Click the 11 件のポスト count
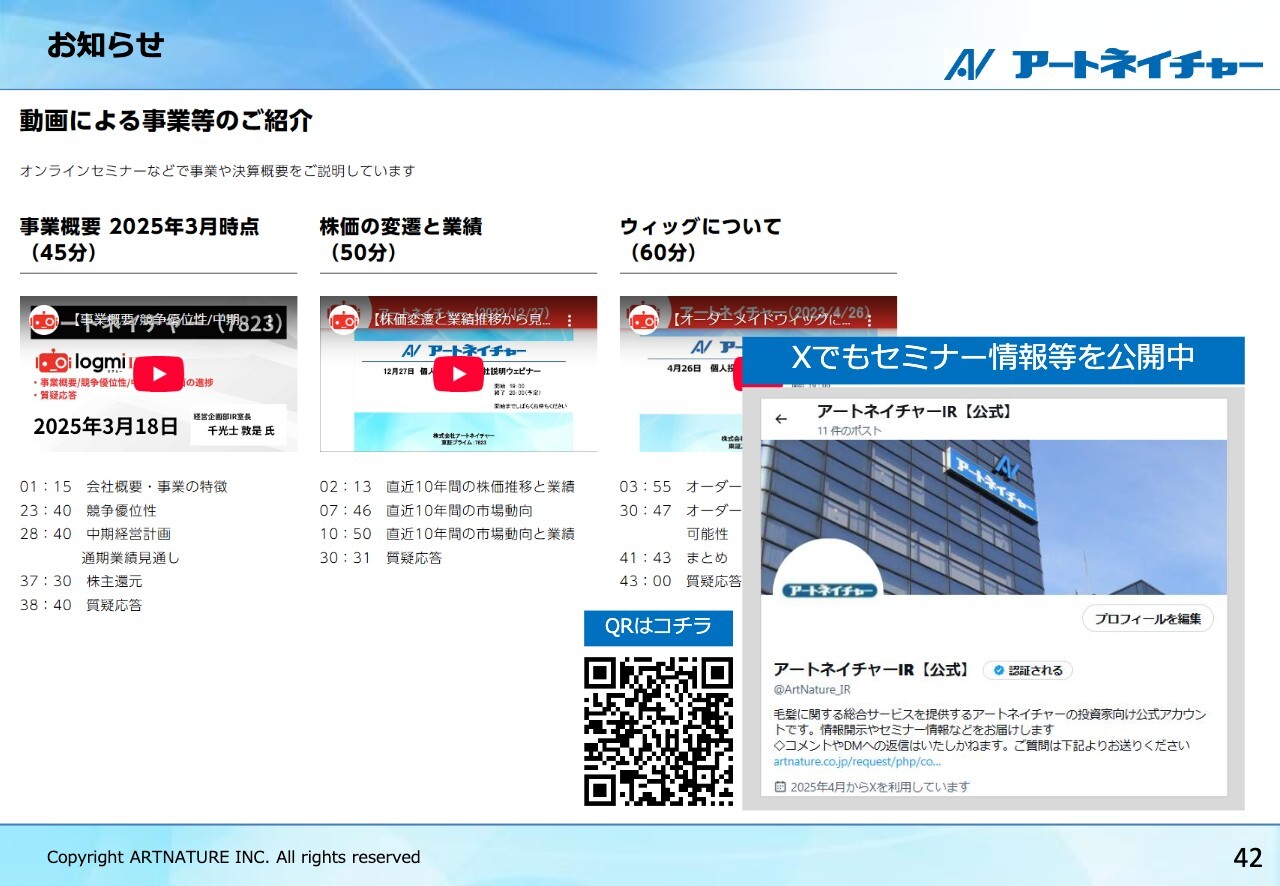The height and width of the screenshot is (886, 1280). click(849, 431)
